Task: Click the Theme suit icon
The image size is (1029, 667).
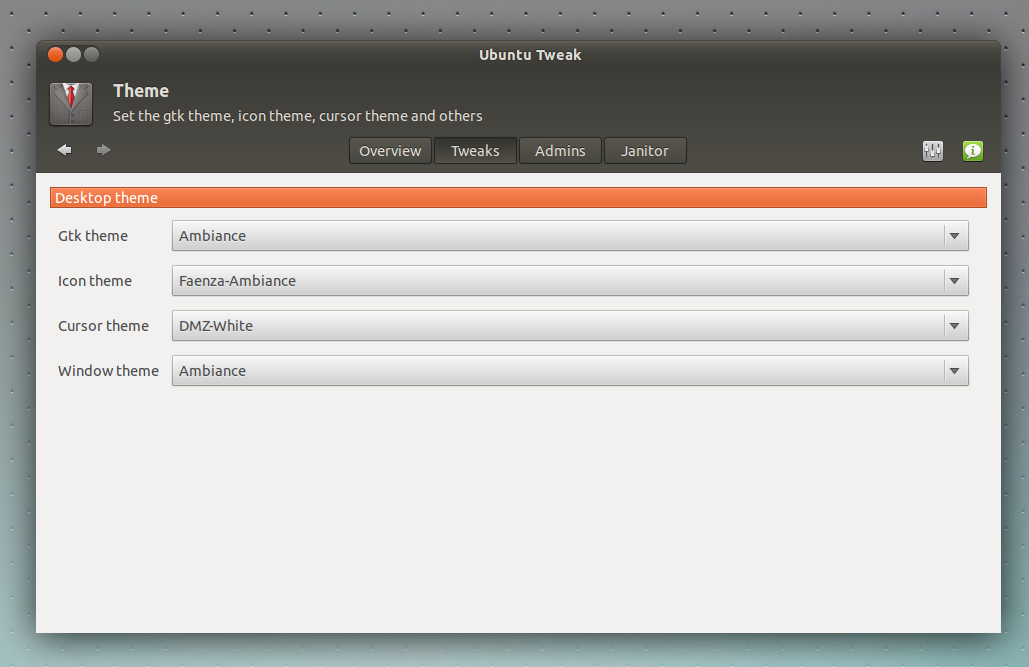Action: (71, 104)
